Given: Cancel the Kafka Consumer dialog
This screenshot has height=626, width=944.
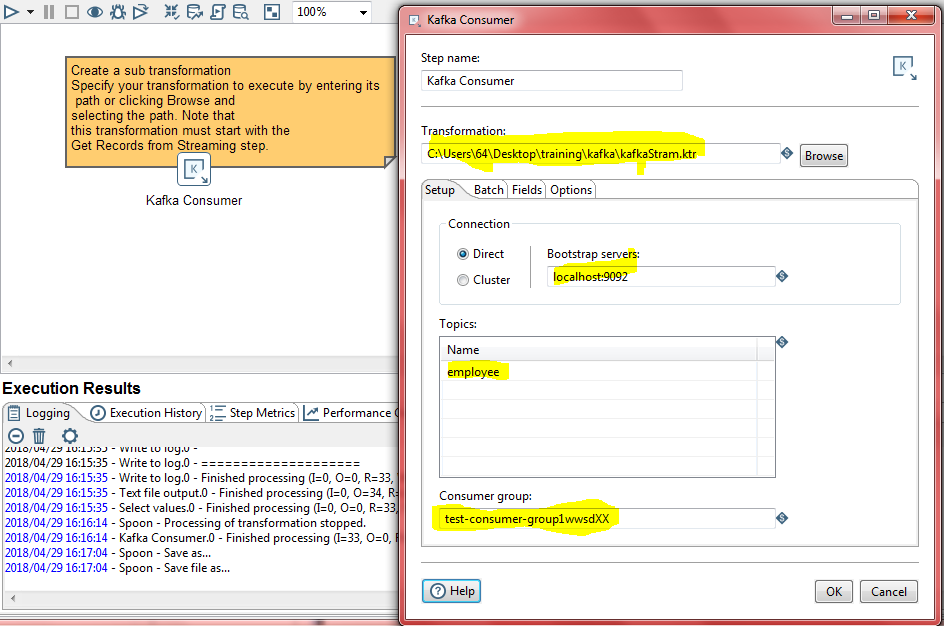Looking at the screenshot, I should coord(889,592).
